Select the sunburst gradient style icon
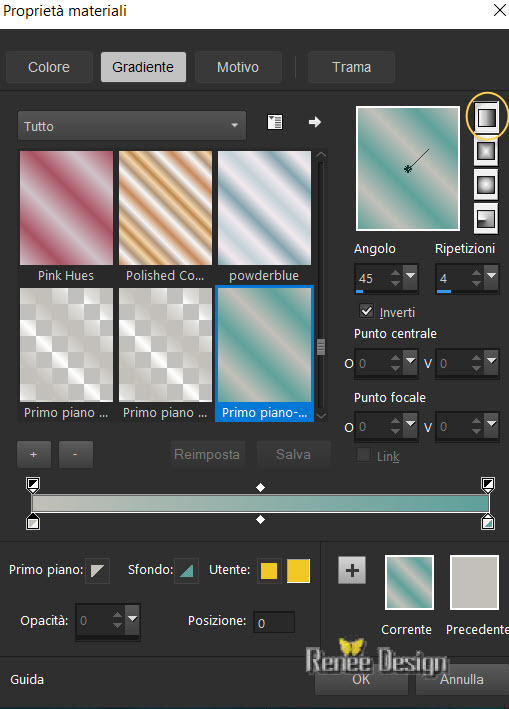The width and height of the screenshot is (509, 709). [x=486, y=185]
